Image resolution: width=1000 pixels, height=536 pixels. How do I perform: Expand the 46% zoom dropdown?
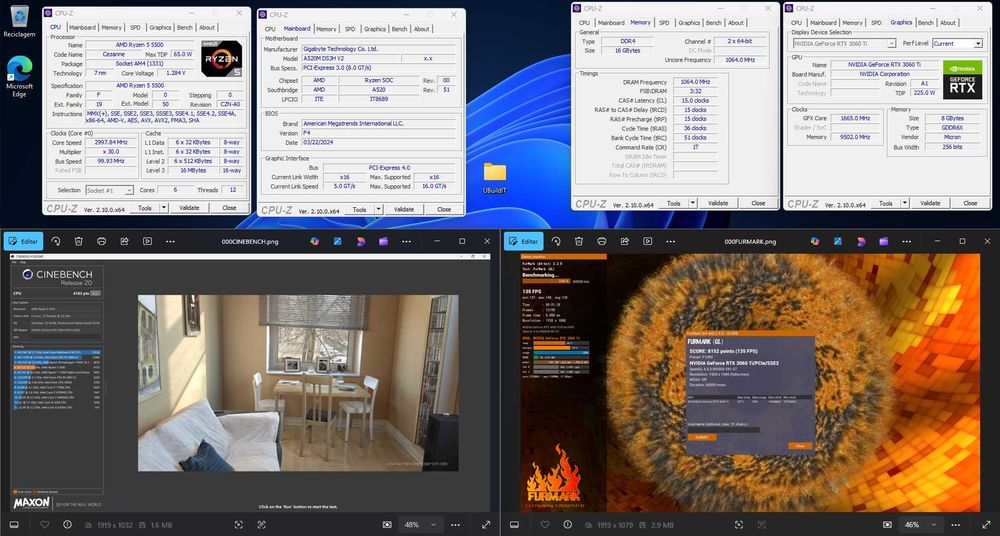(x=934, y=525)
